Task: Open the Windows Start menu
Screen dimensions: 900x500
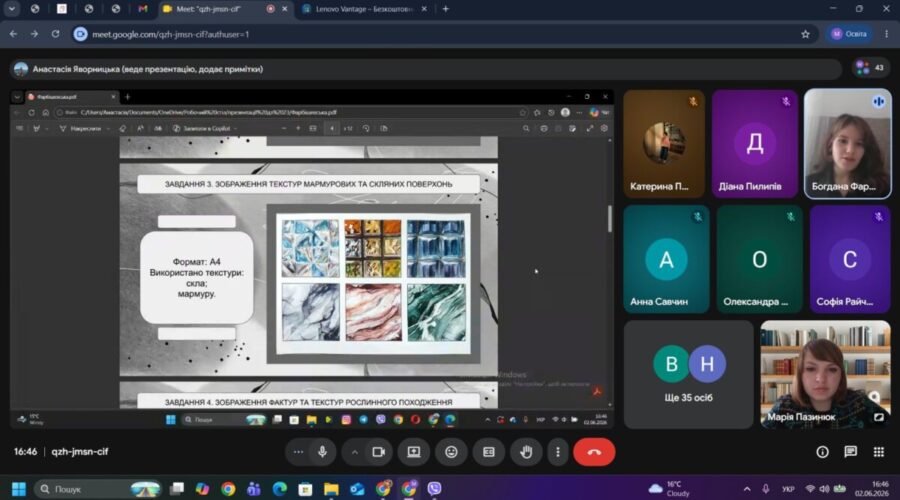Action: tap(19, 489)
